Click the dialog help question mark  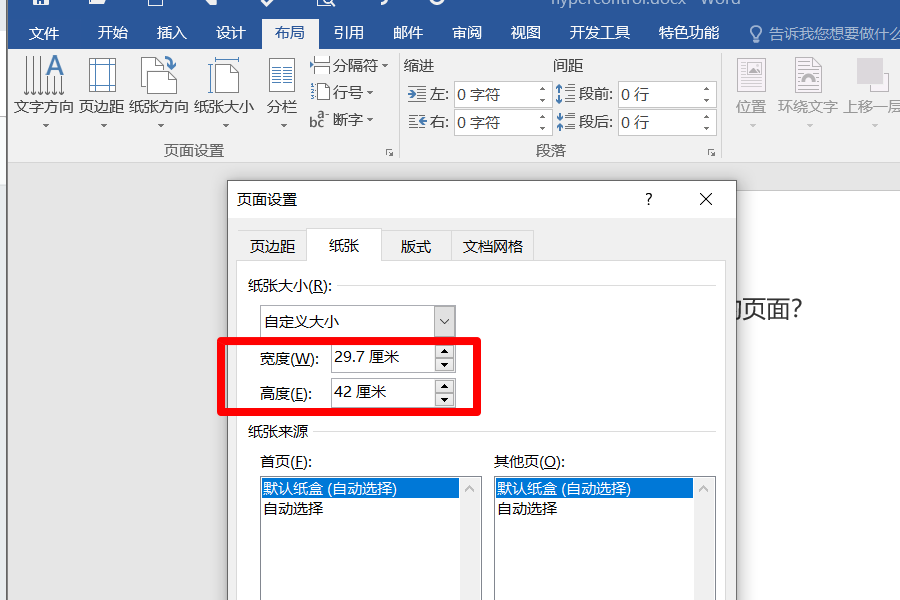(x=648, y=199)
